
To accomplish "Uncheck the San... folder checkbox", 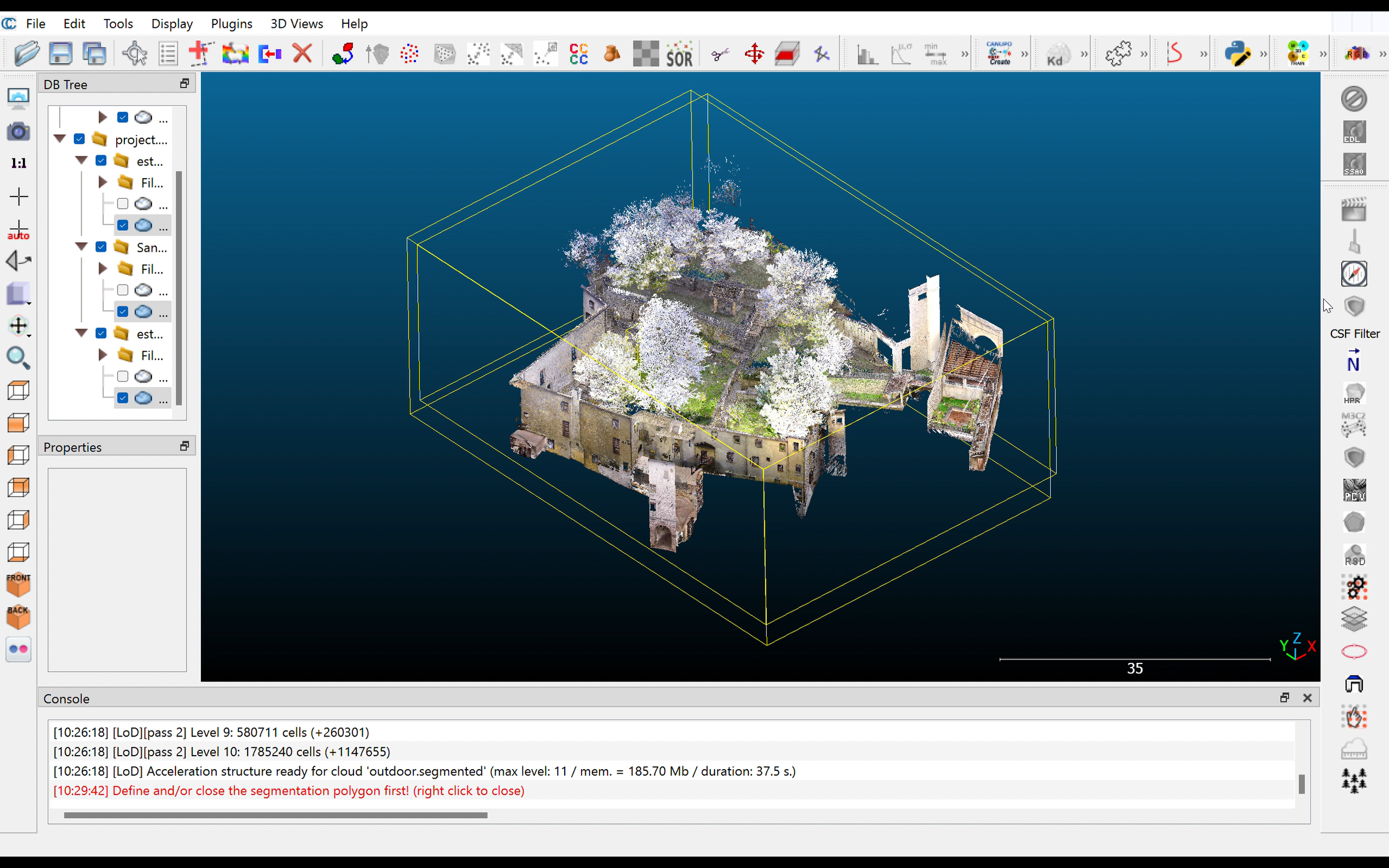I will pos(101,247).
